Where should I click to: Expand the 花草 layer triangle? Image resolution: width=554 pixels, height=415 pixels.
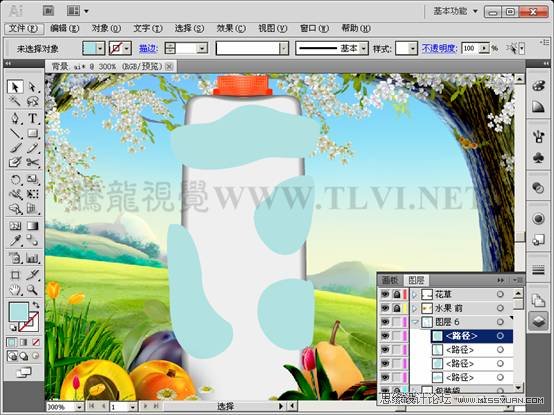415,294
